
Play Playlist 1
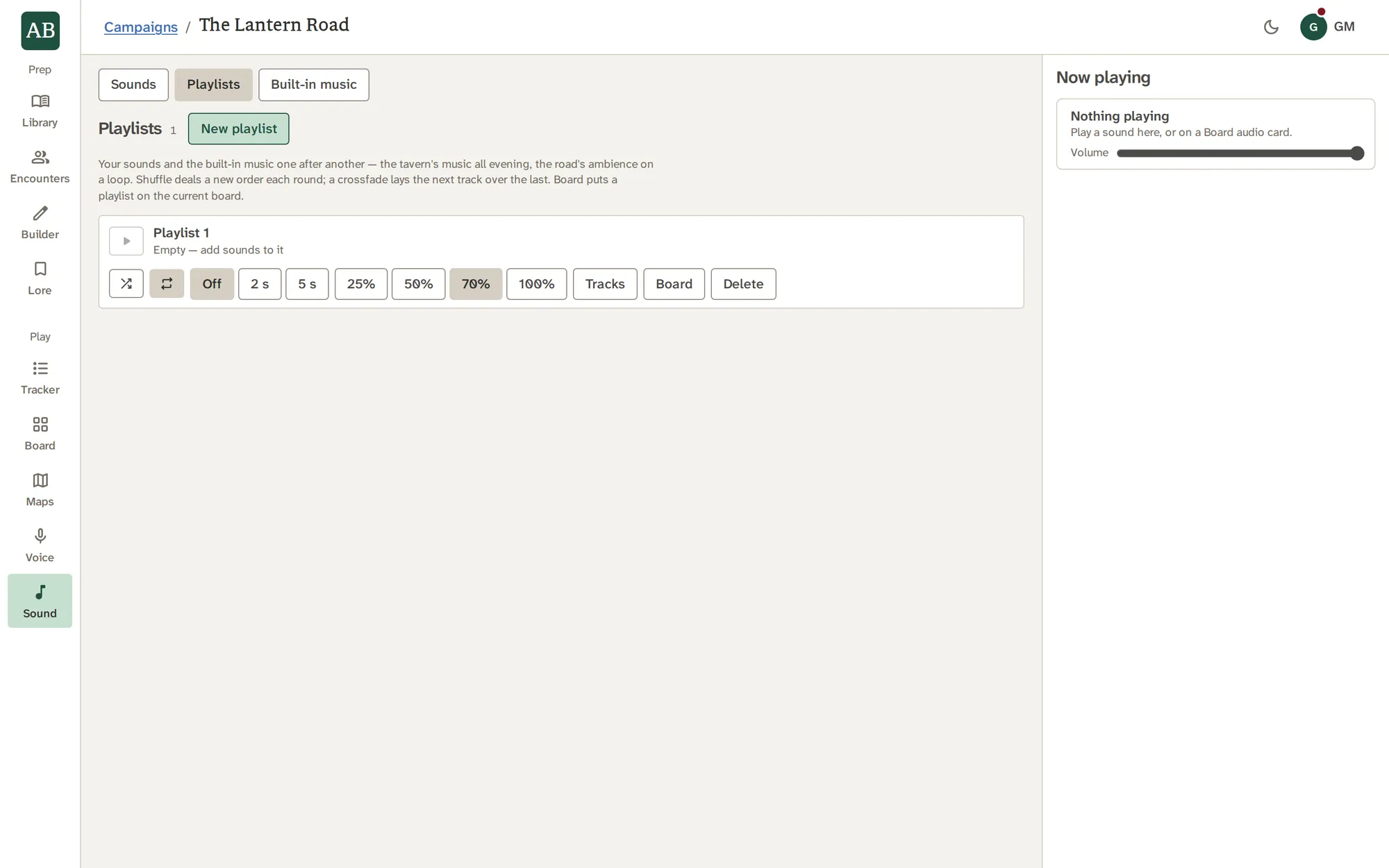(126, 241)
